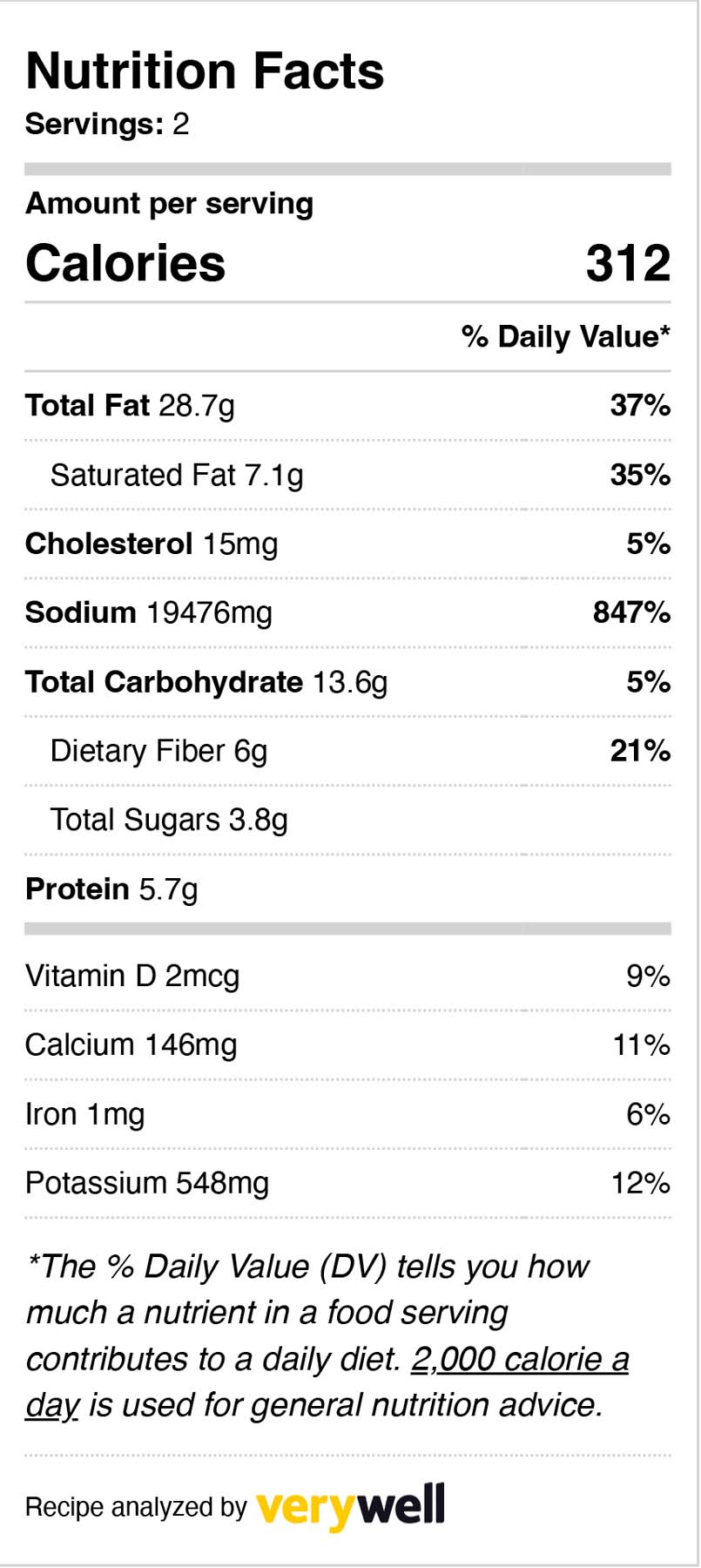This screenshot has width=701, height=1568.
Task: Click the Sodium 19476mg entry
Action: pos(149,613)
